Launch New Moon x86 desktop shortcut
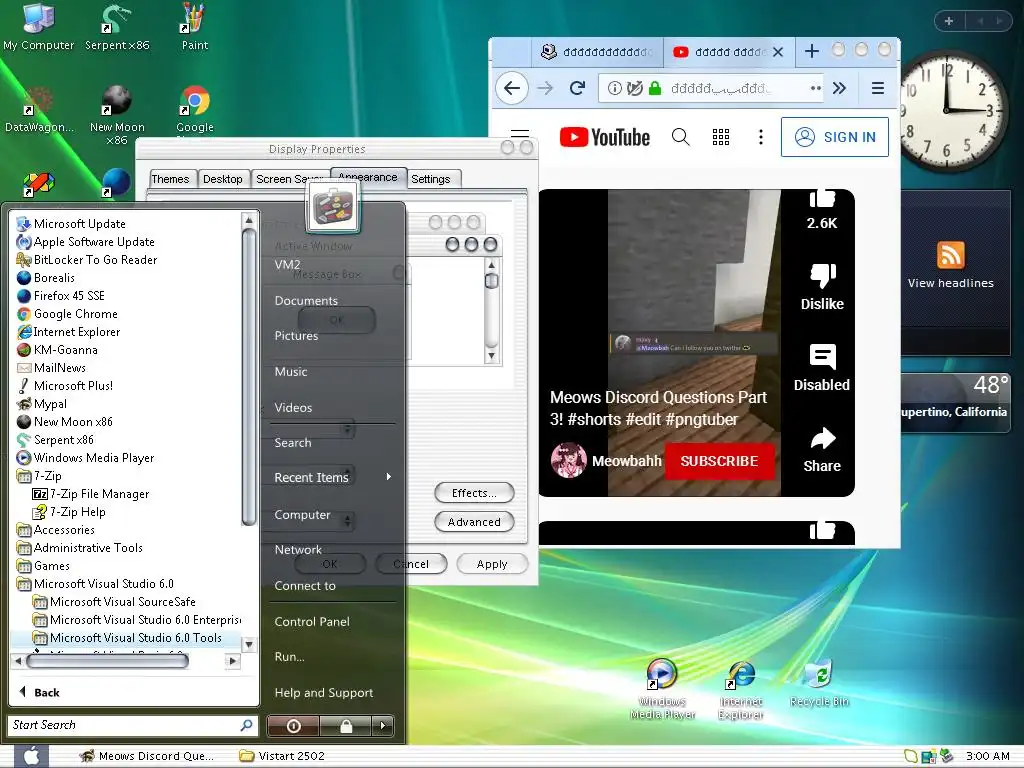 117,115
